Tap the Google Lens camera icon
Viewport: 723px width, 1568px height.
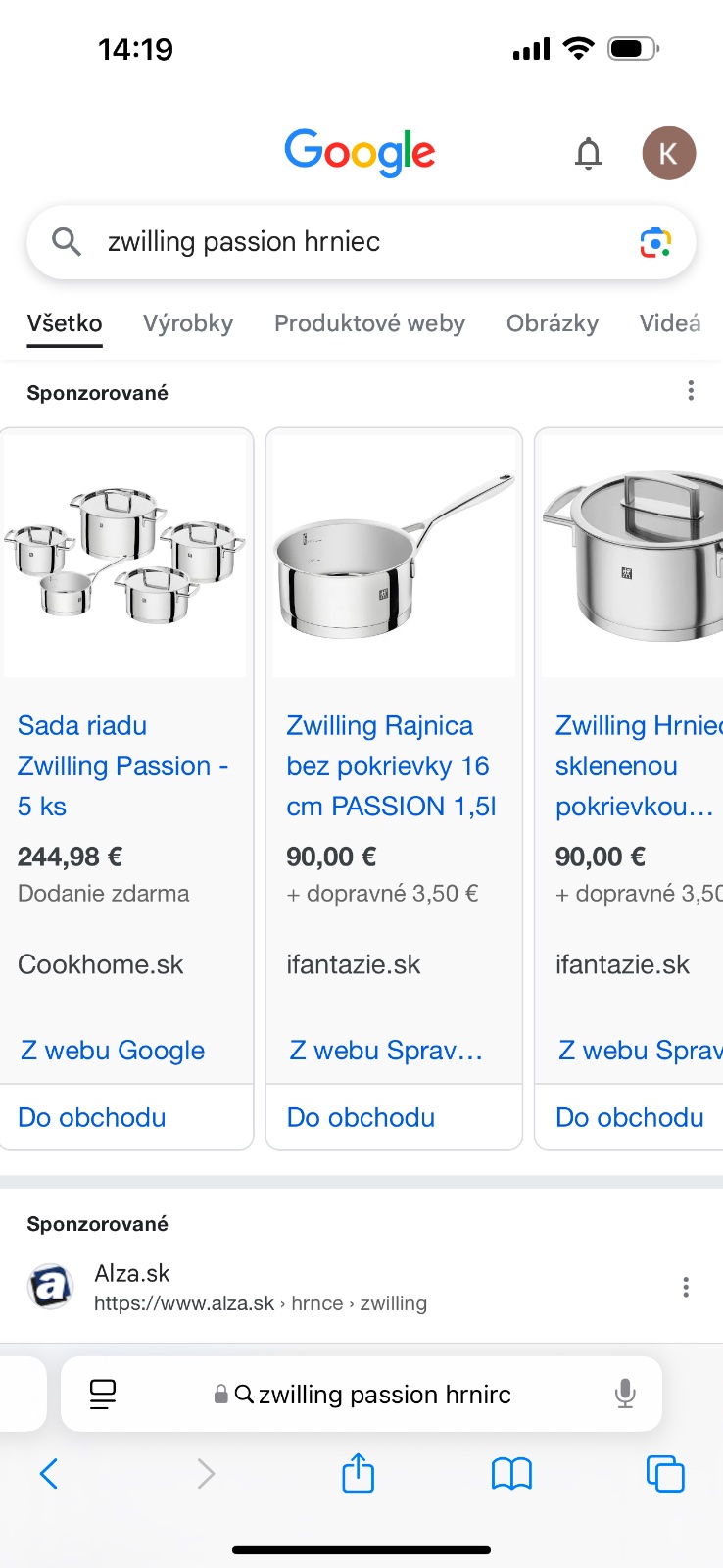pyautogui.click(x=655, y=242)
